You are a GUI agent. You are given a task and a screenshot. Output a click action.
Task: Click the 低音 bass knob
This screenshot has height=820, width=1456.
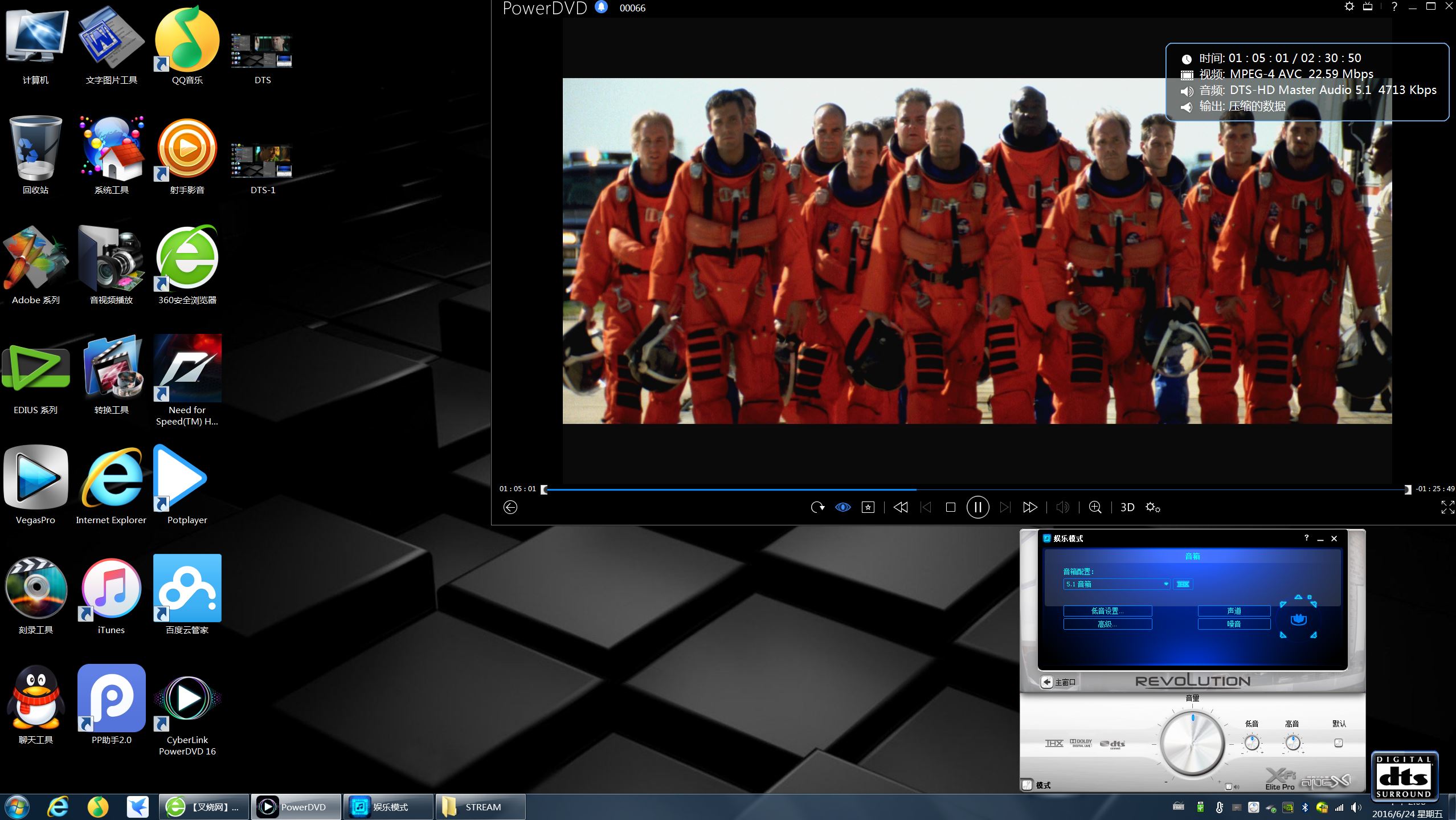[x=1251, y=743]
